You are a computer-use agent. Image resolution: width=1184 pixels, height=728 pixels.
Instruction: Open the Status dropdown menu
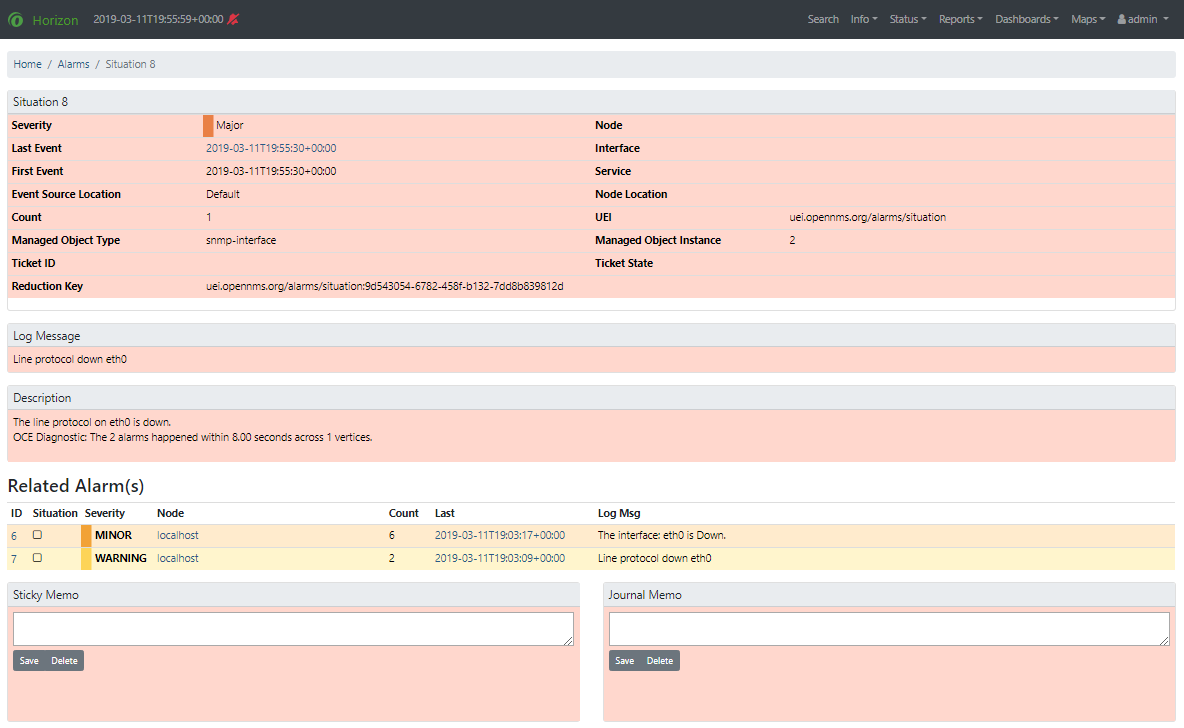(x=907, y=19)
